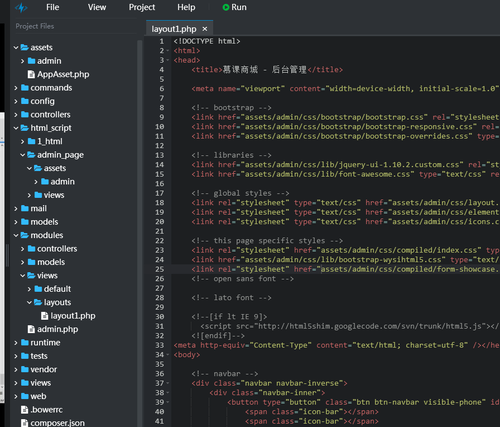500x427 pixels.
Task: Select composer.json in the project tree
Action: tap(57, 423)
